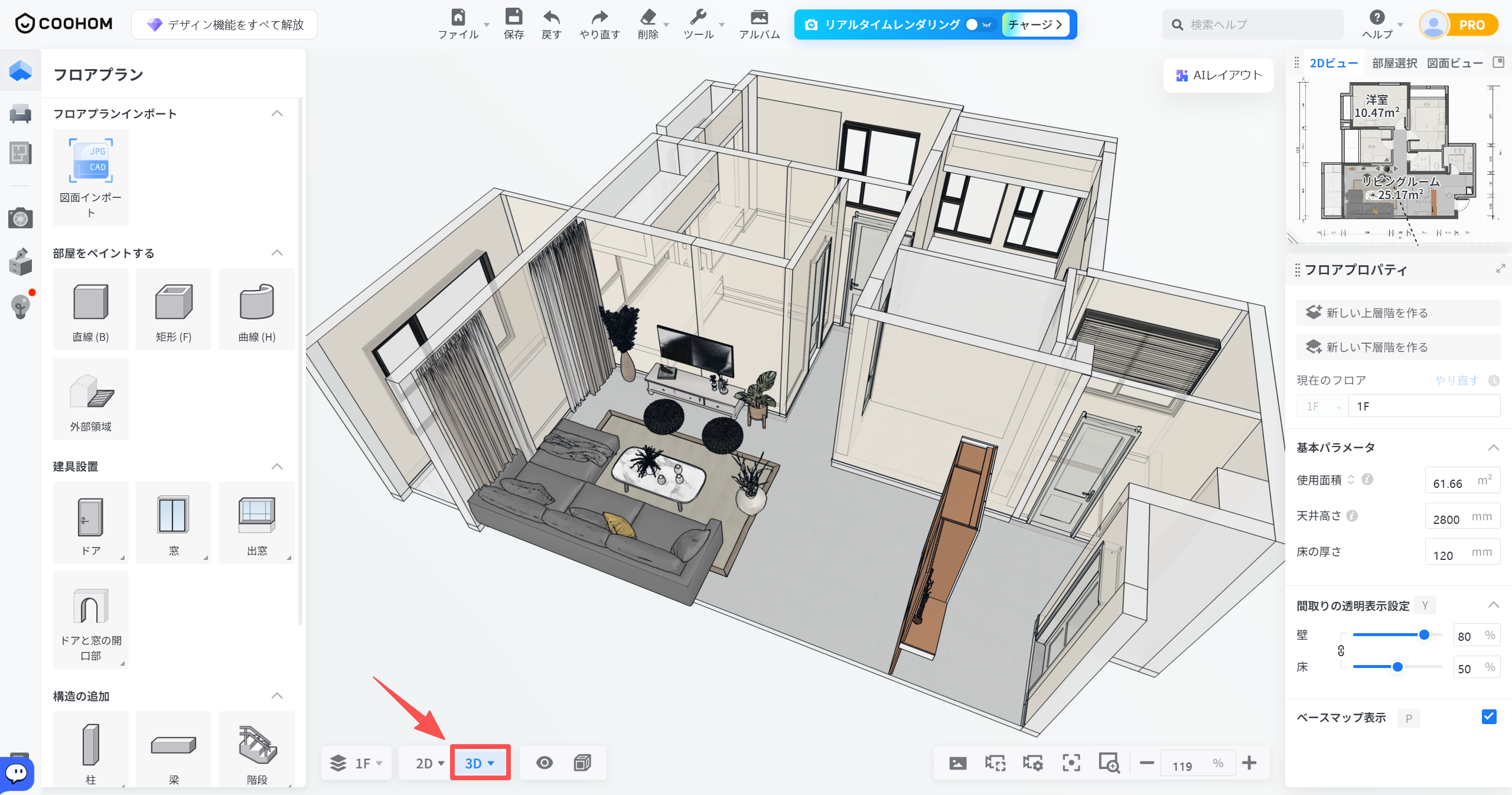This screenshot has width=1512, height=795.
Task: Click the fit-to-screen focus icon
Action: tap(1071, 763)
